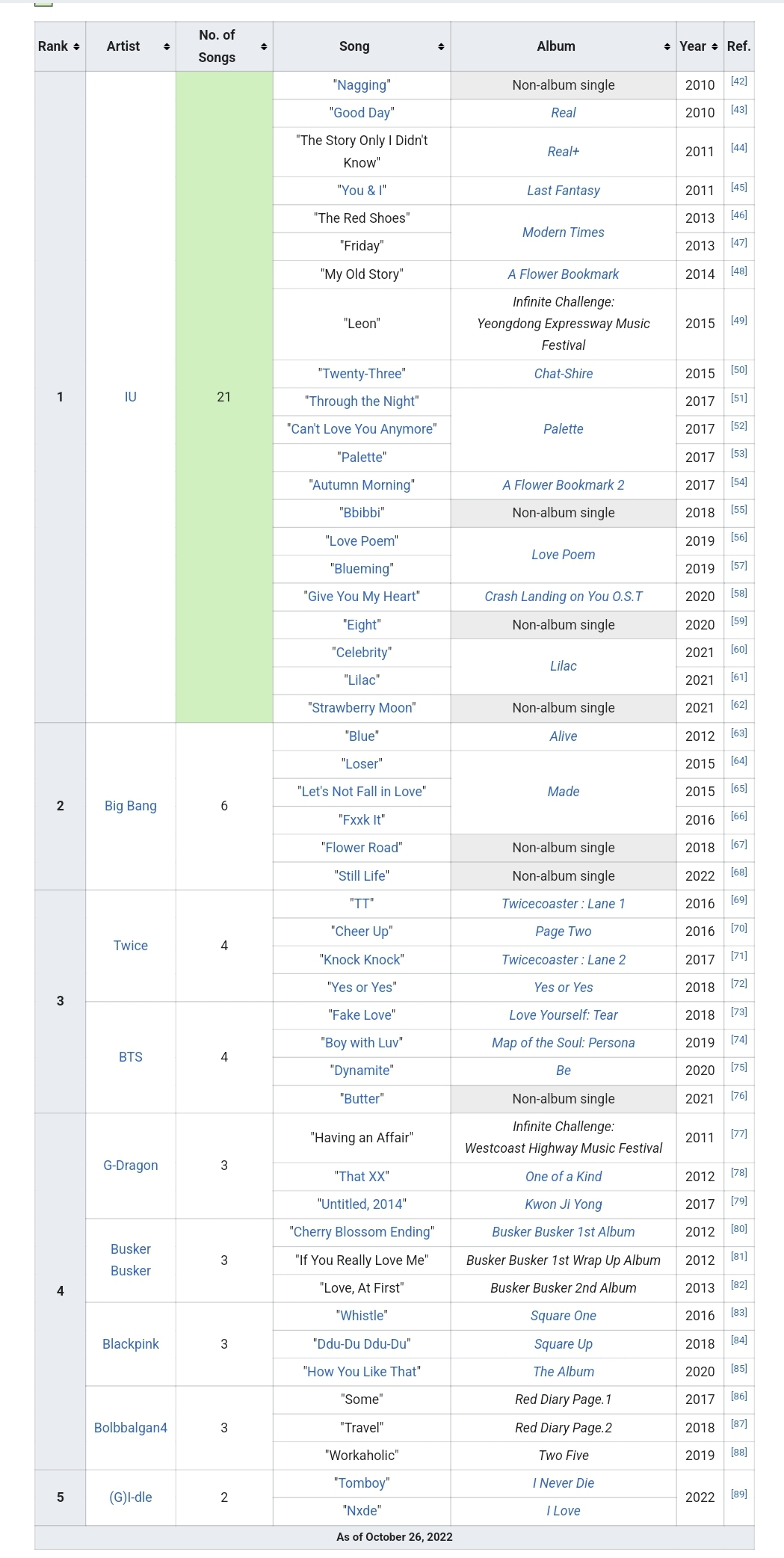The width and height of the screenshot is (784, 1558).
Task: Open the Big Bang artist link
Action: [131, 806]
